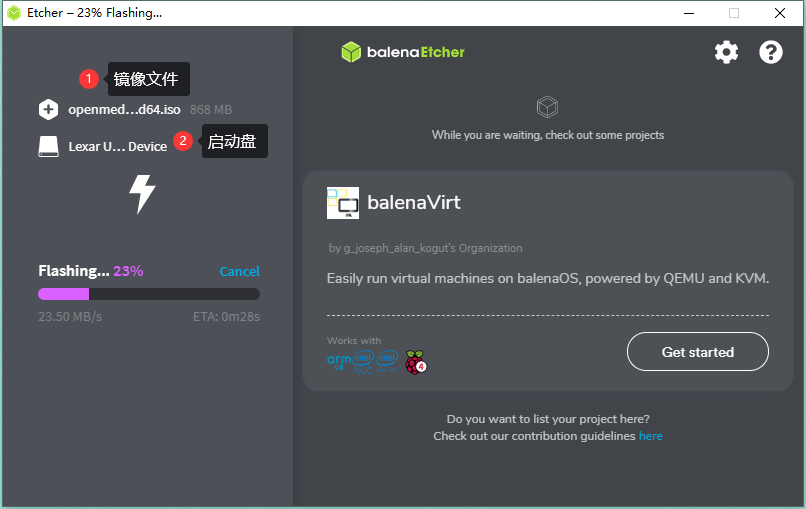Click the balenaVirt project thumbnail icon

click(343, 203)
